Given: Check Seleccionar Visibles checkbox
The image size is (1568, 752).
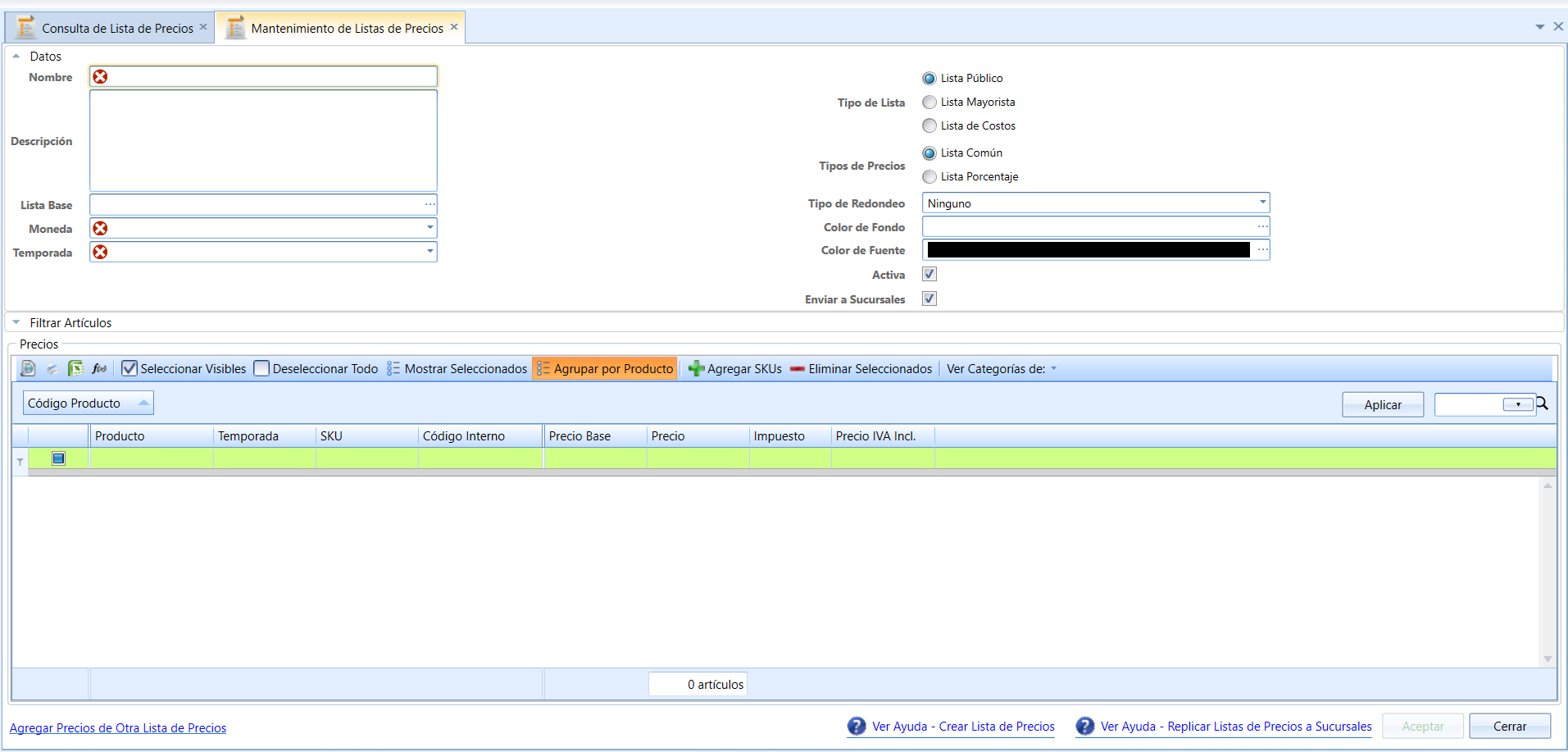Looking at the screenshot, I should [x=129, y=369].
